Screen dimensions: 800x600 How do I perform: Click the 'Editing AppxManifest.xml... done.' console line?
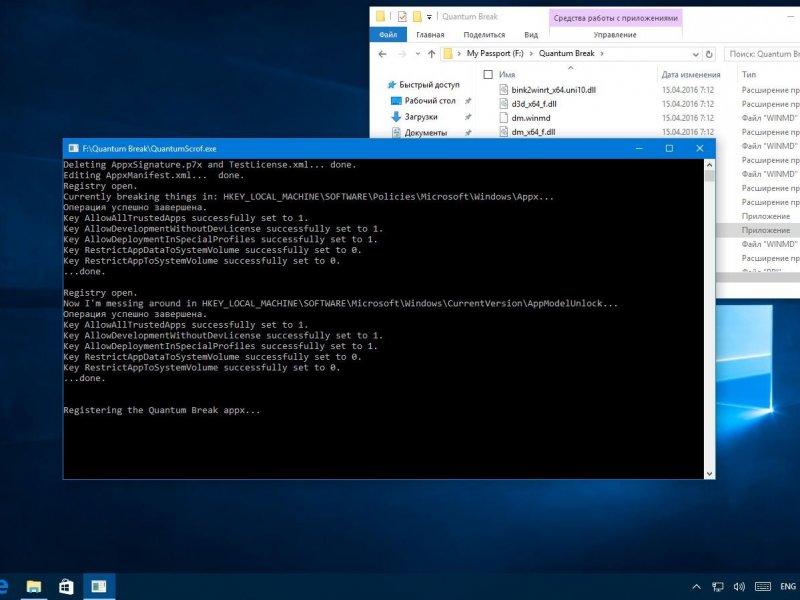(154, 176)
